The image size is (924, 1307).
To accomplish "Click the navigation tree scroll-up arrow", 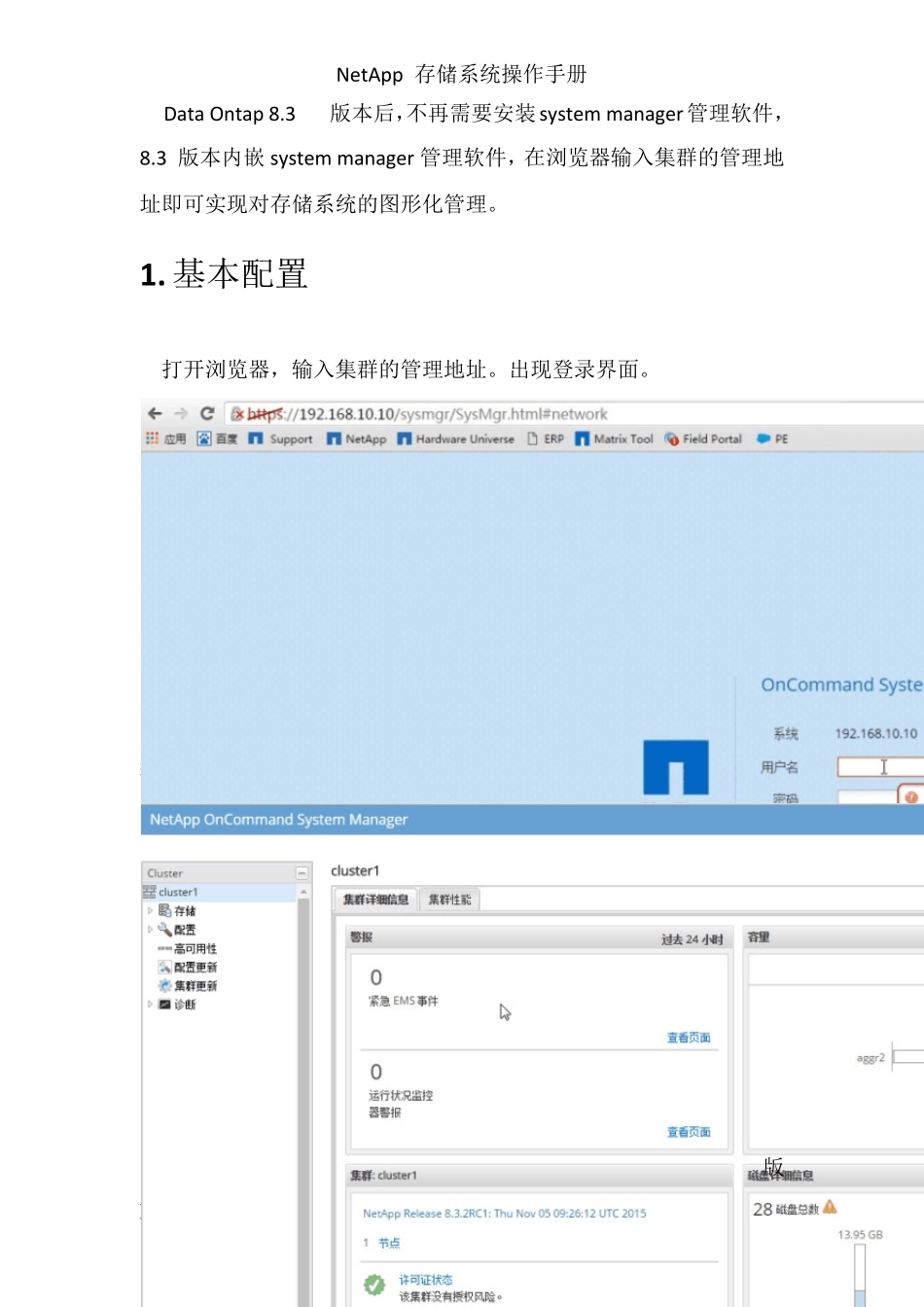I will 304,892.
